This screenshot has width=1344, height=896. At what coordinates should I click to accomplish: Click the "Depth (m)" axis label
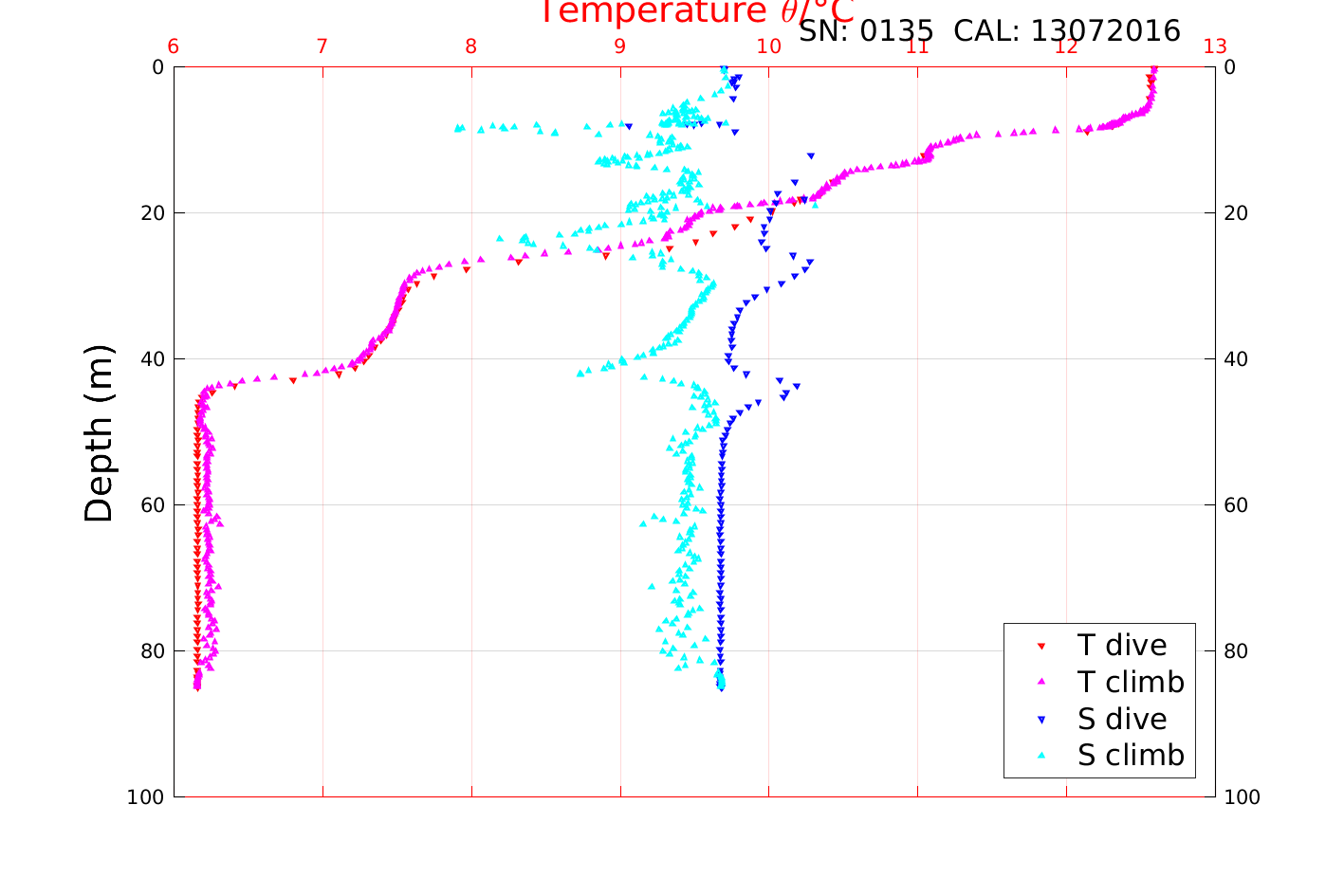click(99, 433)
